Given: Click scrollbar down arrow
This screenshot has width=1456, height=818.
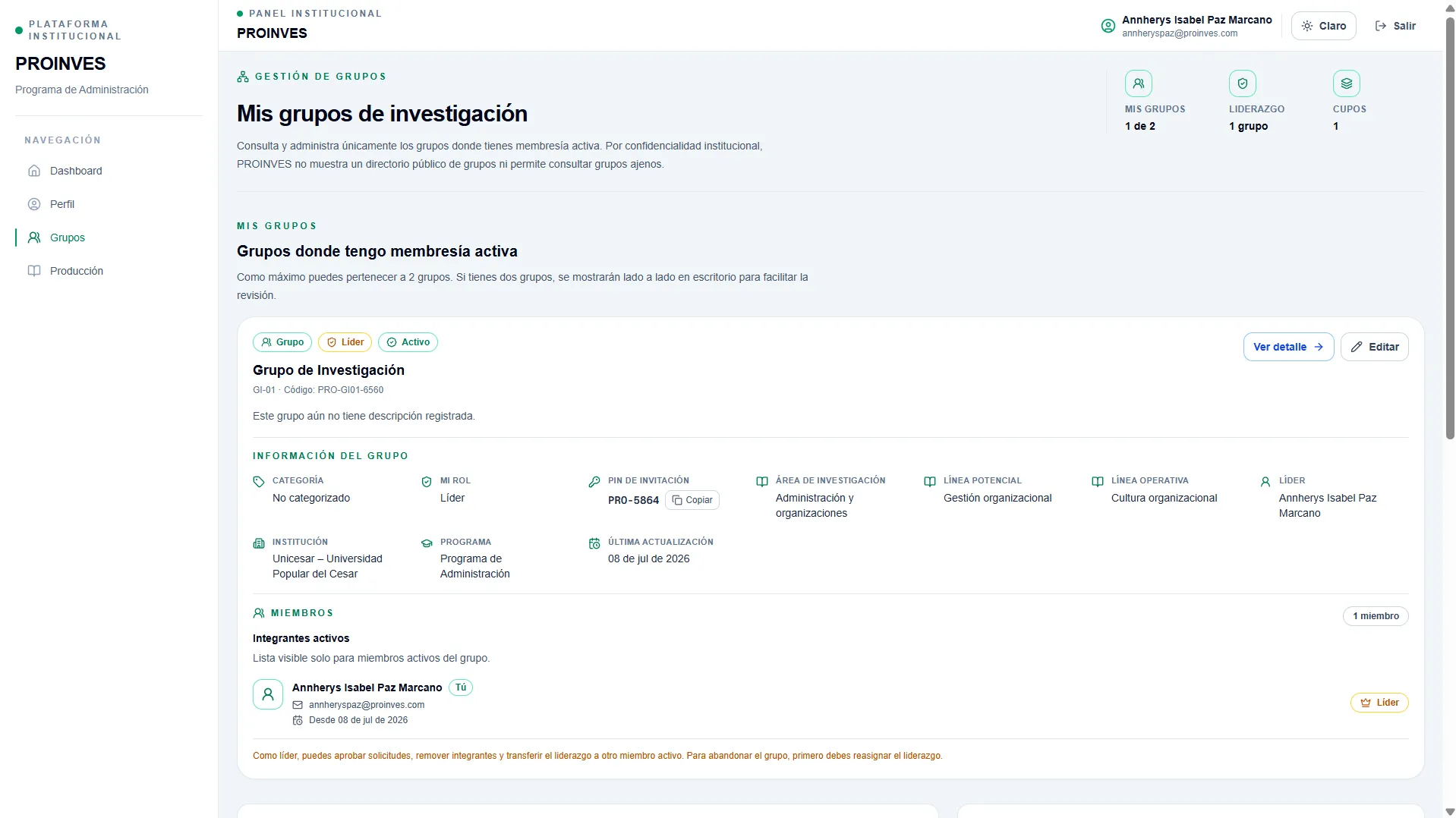Looking at the screenshot, I should [1449, 812].
